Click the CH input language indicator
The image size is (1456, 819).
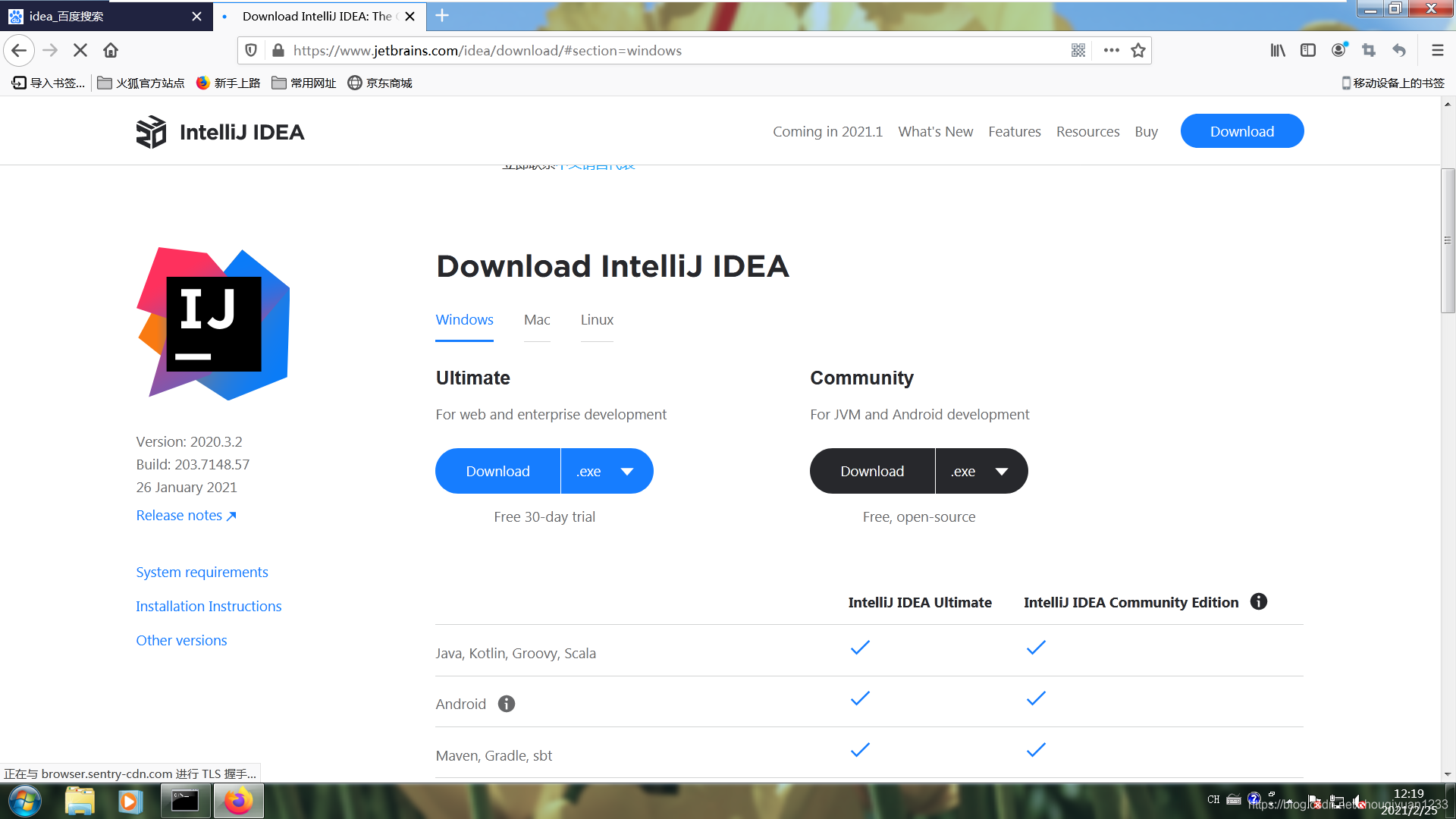click(x=1213, y=799)
